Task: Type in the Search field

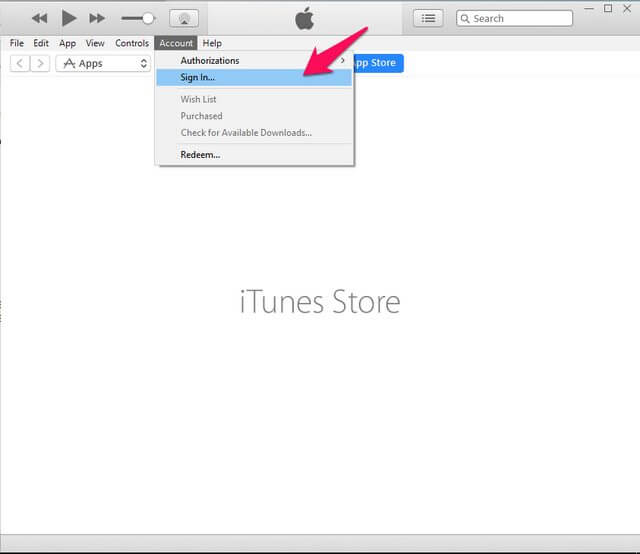Action: (520, 18)
